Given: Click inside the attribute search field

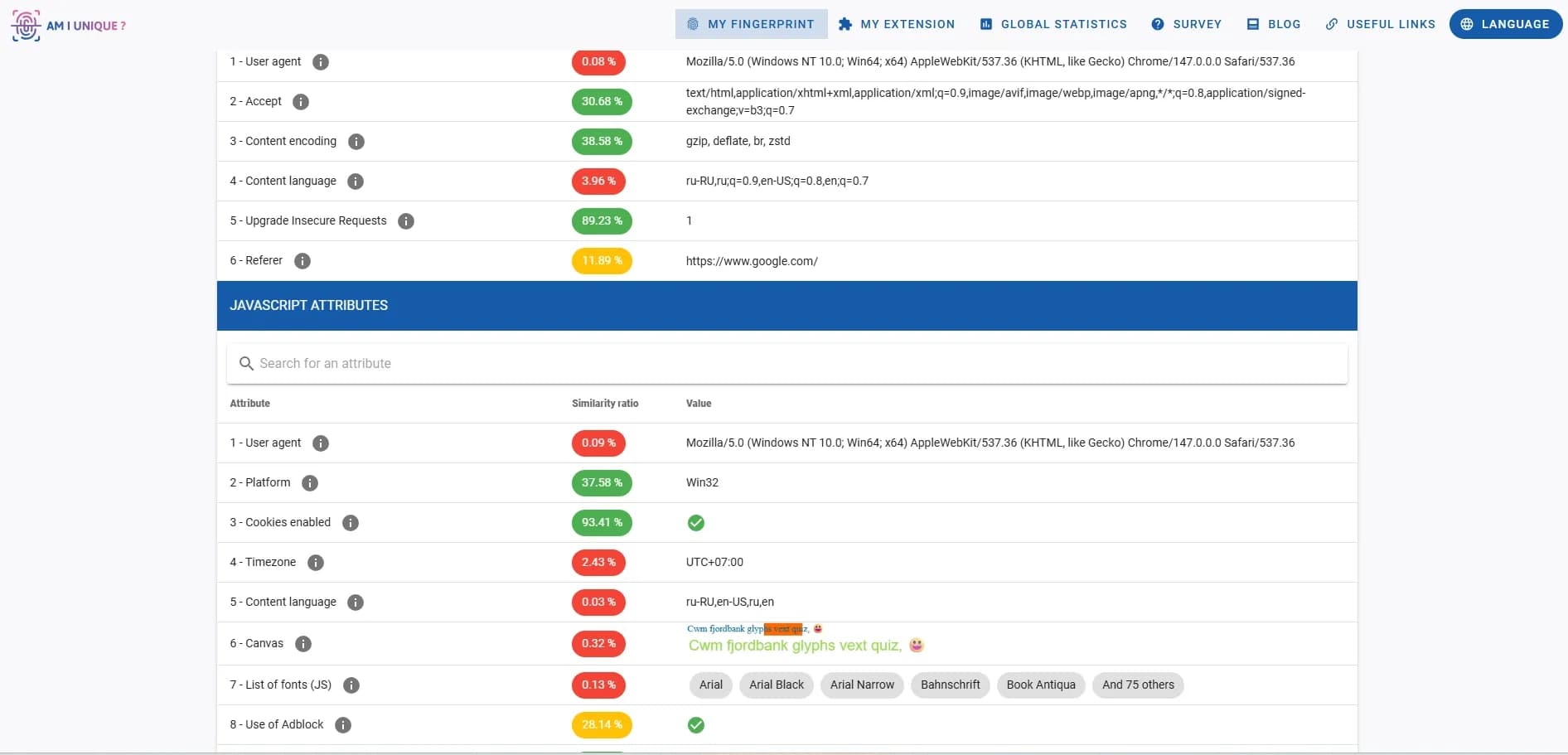Looking at the screenshot, I should click(580, 363).
